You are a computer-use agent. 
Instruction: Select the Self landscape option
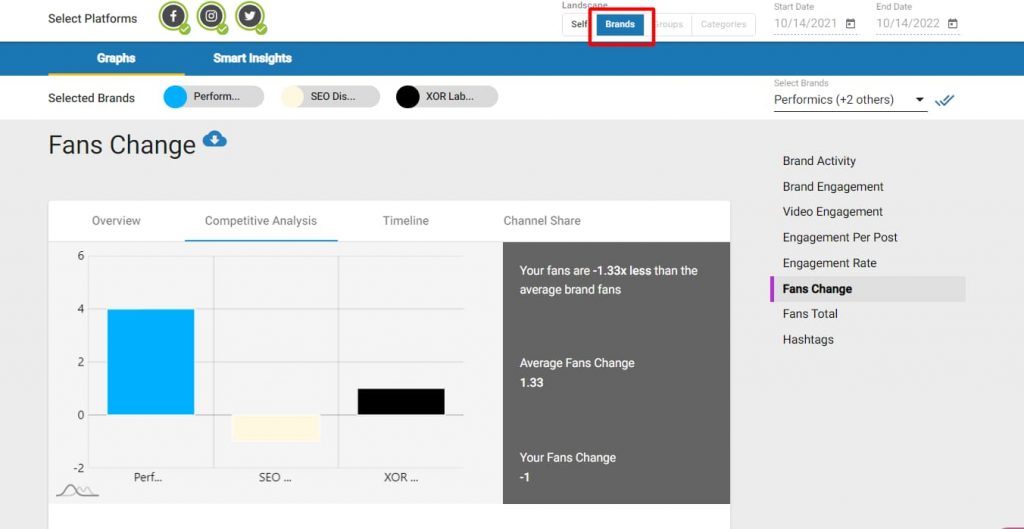point(580,24)
